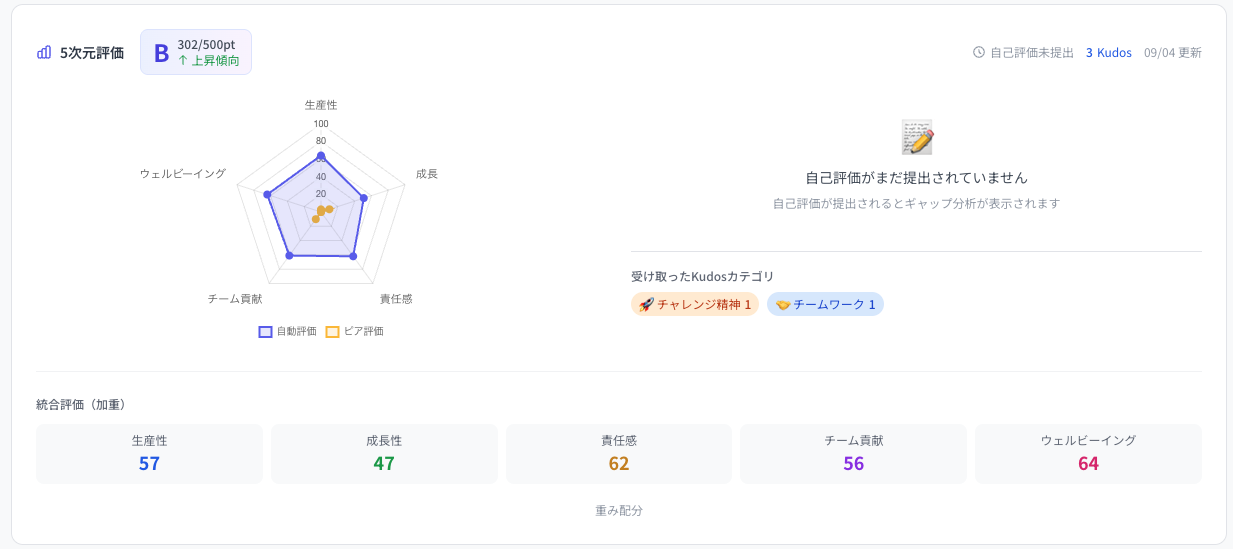Expand the 重み配分 section
This screenshot has width=1233, height=549.
click(619, 510)
